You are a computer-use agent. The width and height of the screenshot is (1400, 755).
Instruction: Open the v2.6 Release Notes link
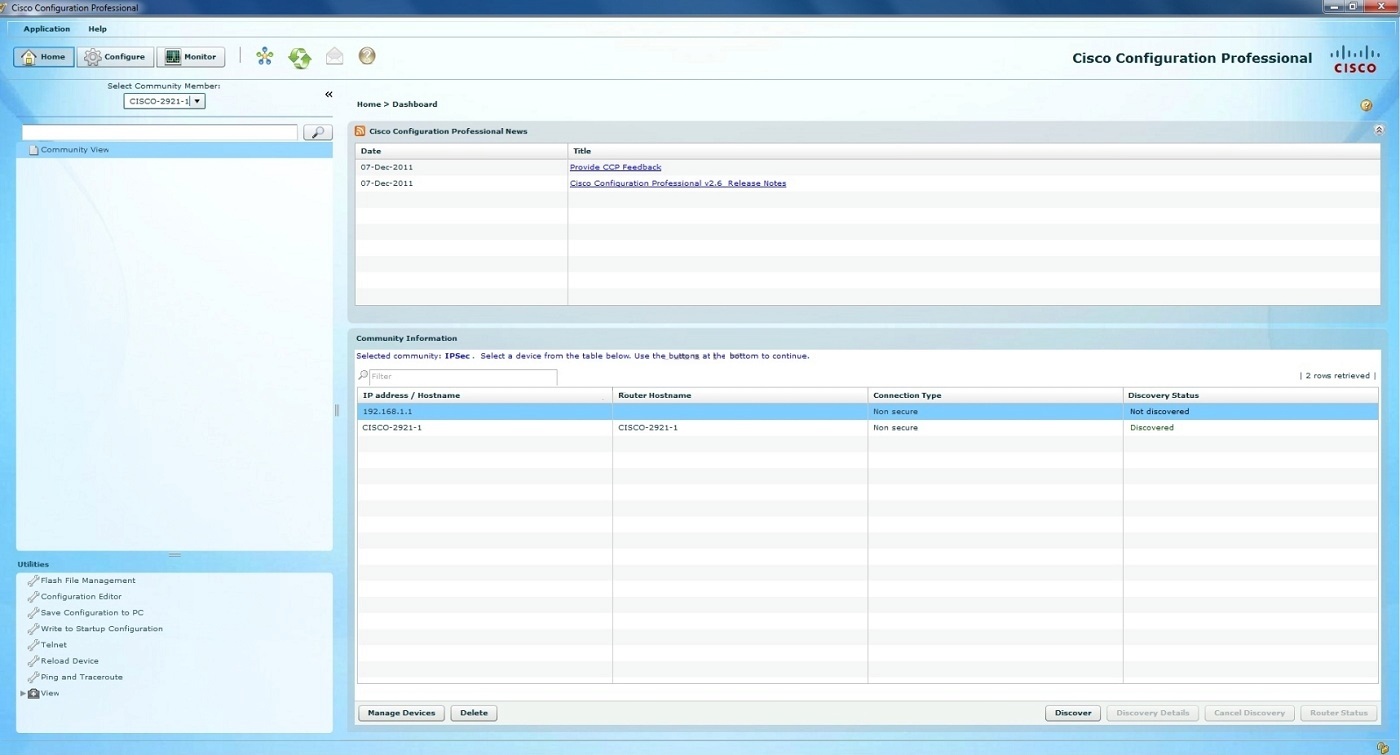point(678,183)
